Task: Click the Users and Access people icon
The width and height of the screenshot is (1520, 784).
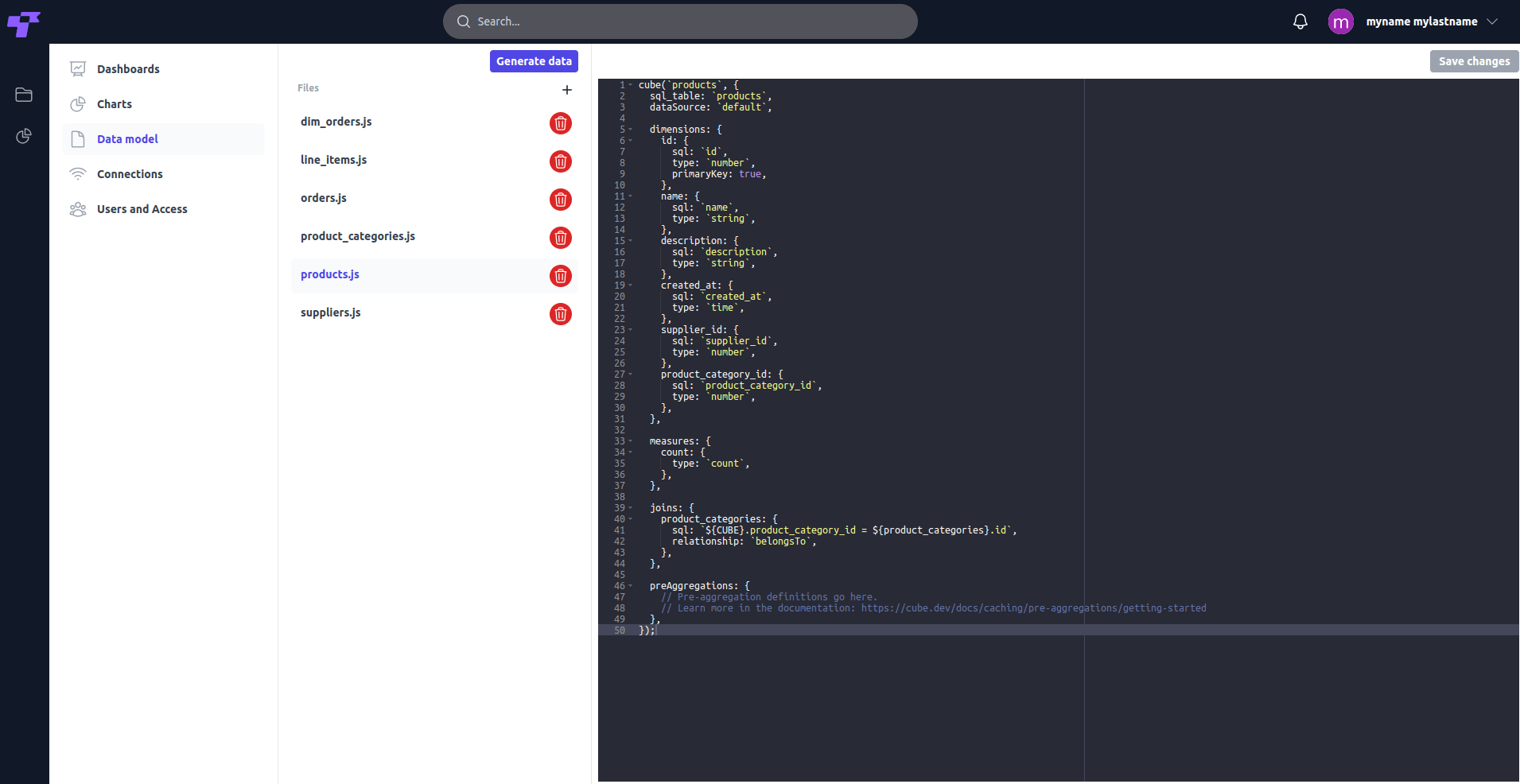Action: pyautogui.click(x=77, y=209)
